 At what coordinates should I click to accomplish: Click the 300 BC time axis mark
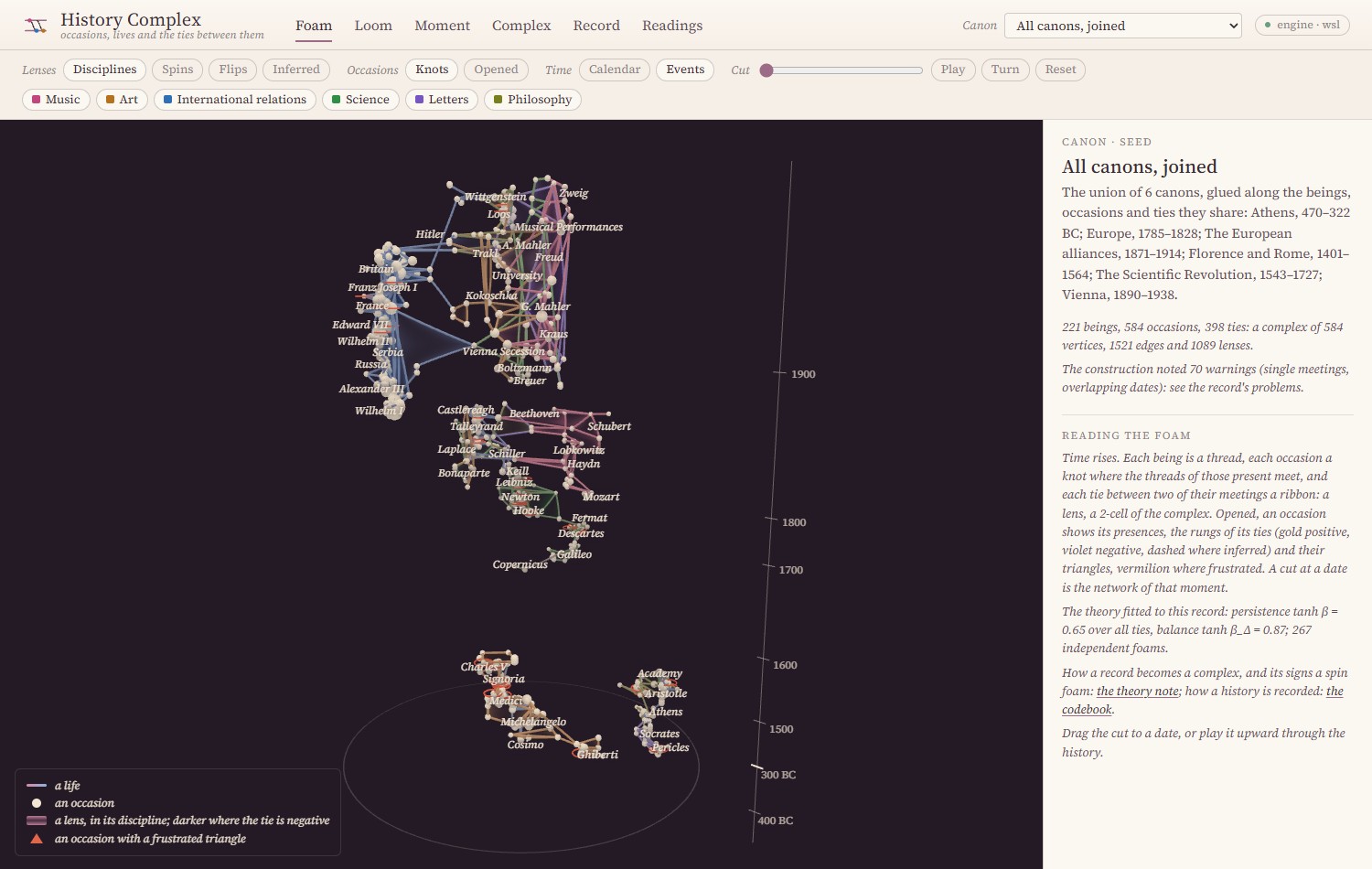point(778,775)
